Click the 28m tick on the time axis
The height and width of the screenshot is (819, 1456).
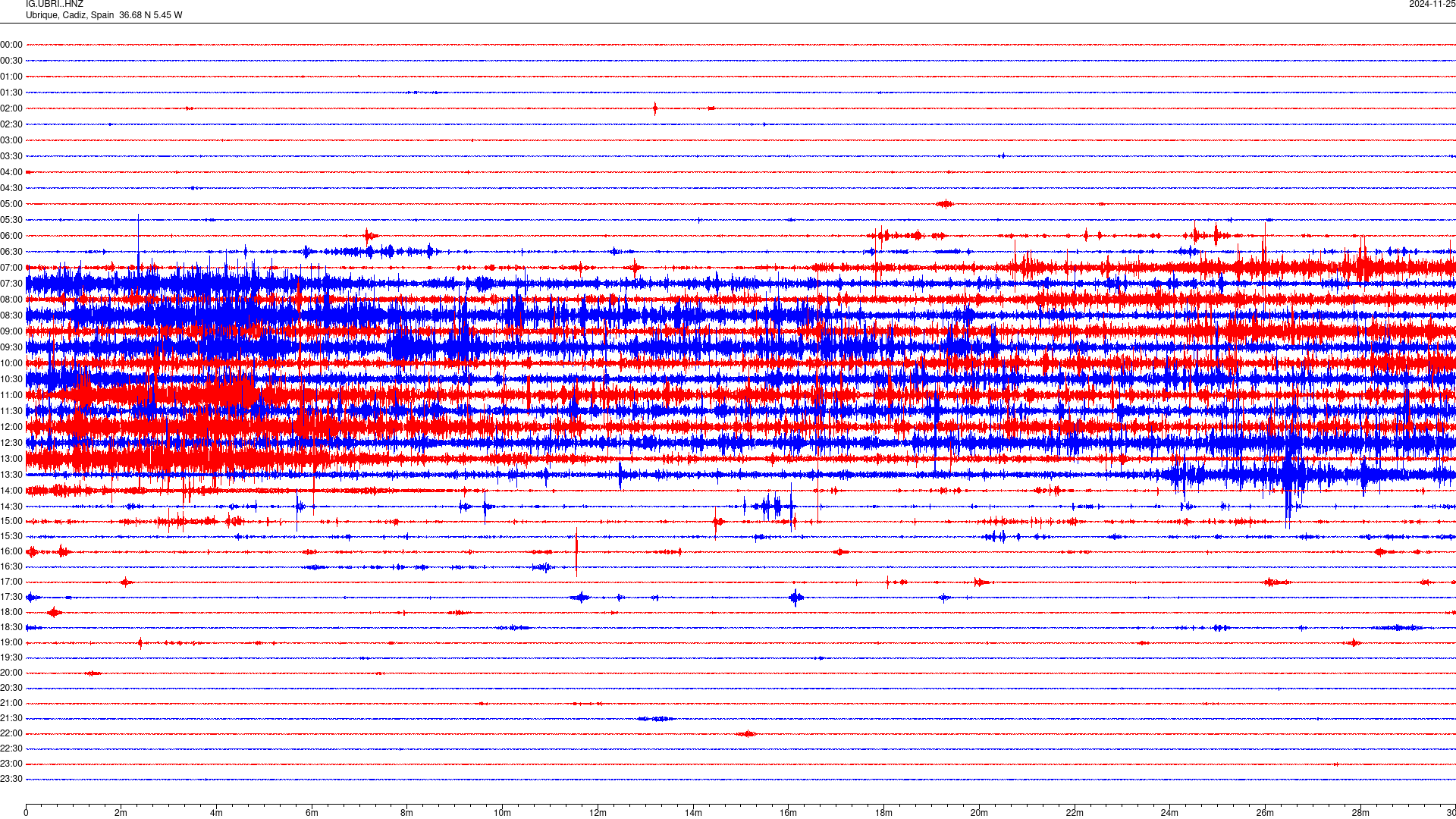(x=1360, y=813)
